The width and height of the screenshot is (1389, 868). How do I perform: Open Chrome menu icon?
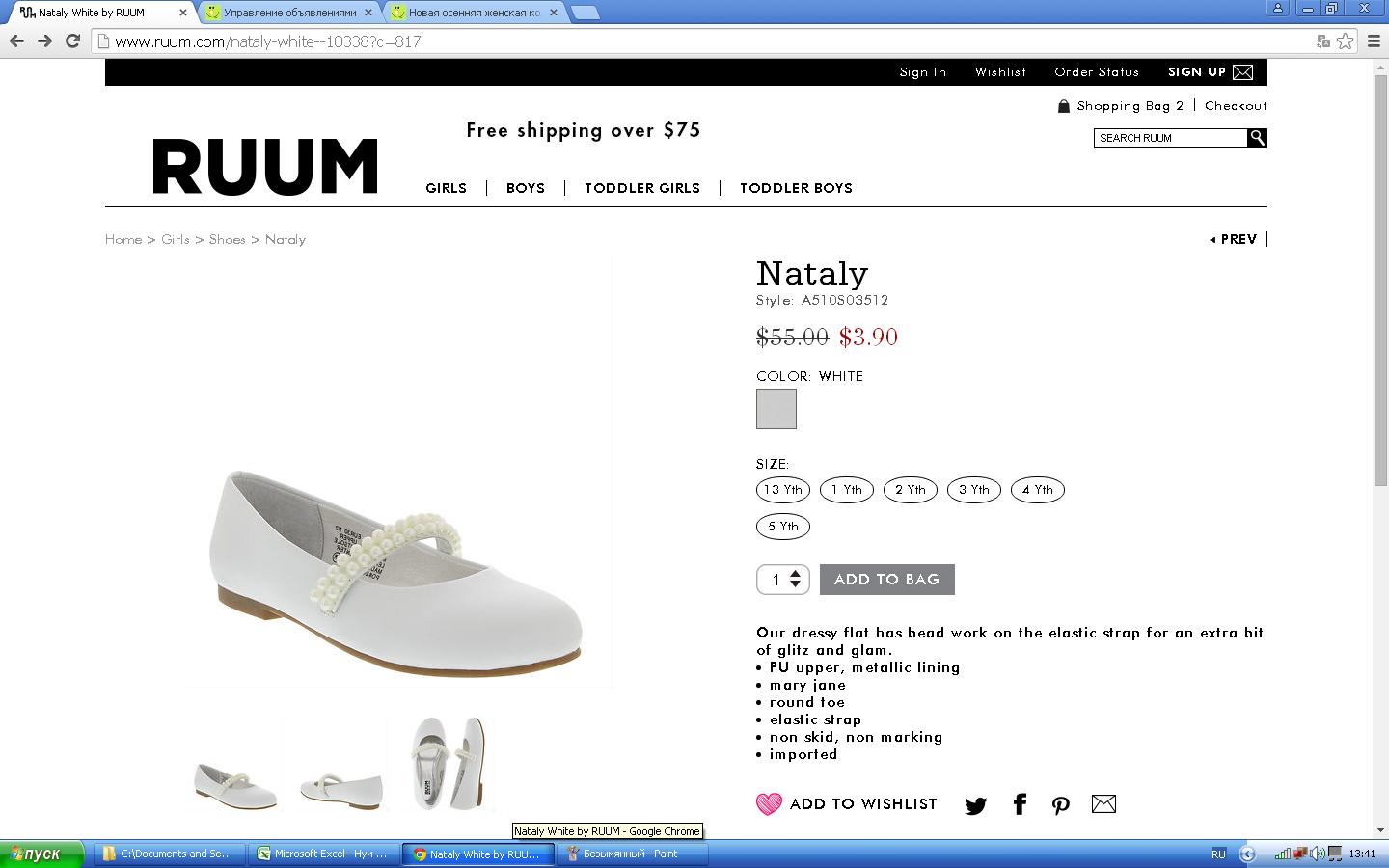[1372, 41]
